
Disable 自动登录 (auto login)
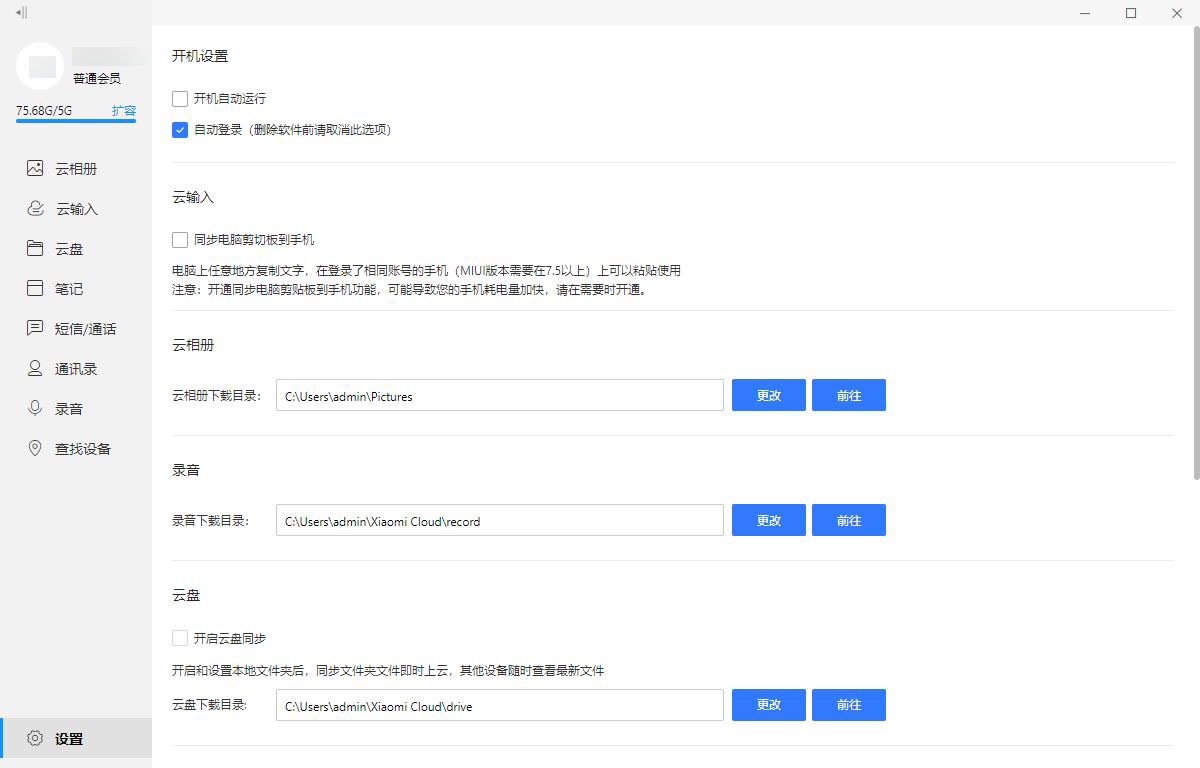click(x=180, y=130)
